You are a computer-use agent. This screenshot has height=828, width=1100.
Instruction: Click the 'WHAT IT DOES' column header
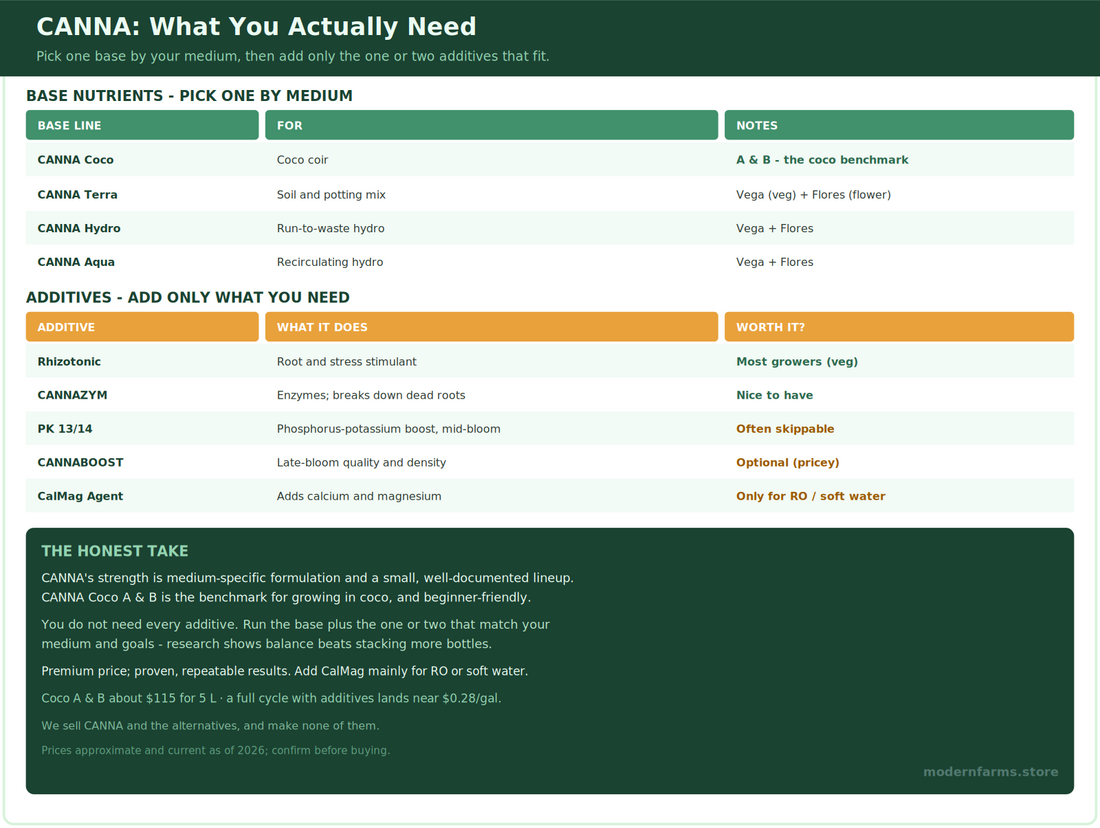point(492,327)
